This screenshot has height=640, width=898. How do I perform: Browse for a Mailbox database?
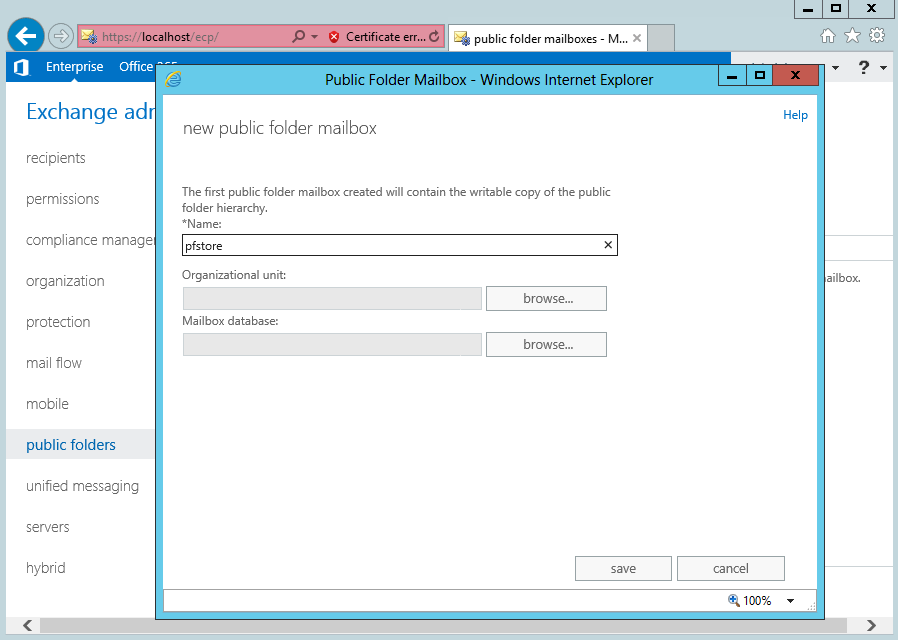tap(546, 344)
